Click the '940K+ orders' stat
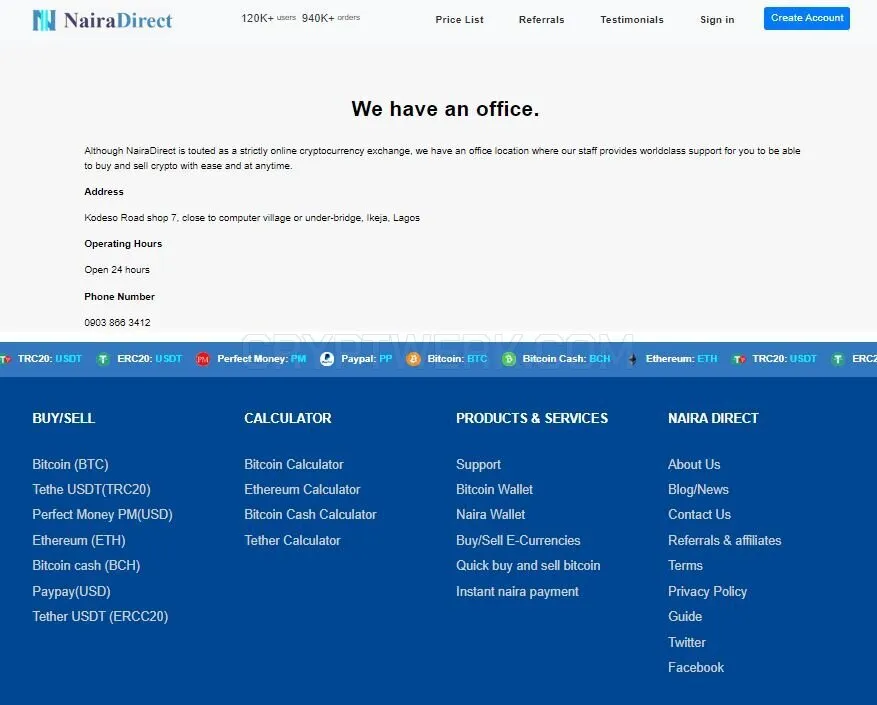This screenshot has width=877, height=705. click(x=331, y=18)
